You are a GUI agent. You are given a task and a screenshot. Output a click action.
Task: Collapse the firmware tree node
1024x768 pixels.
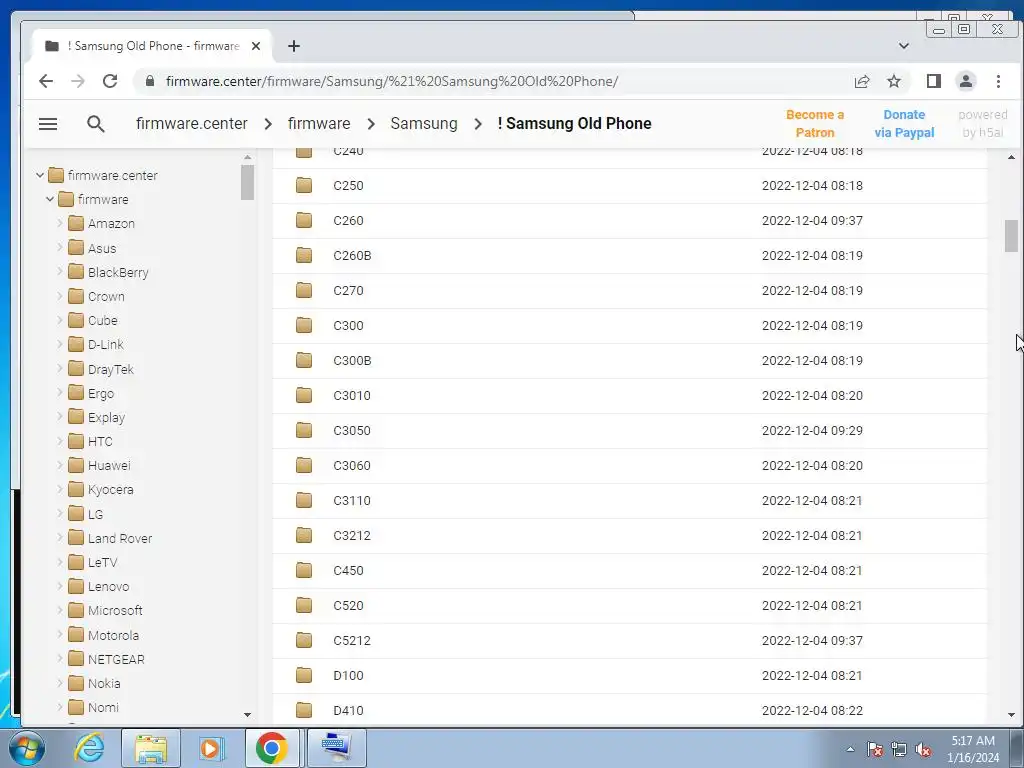click(x=50, y=199)
